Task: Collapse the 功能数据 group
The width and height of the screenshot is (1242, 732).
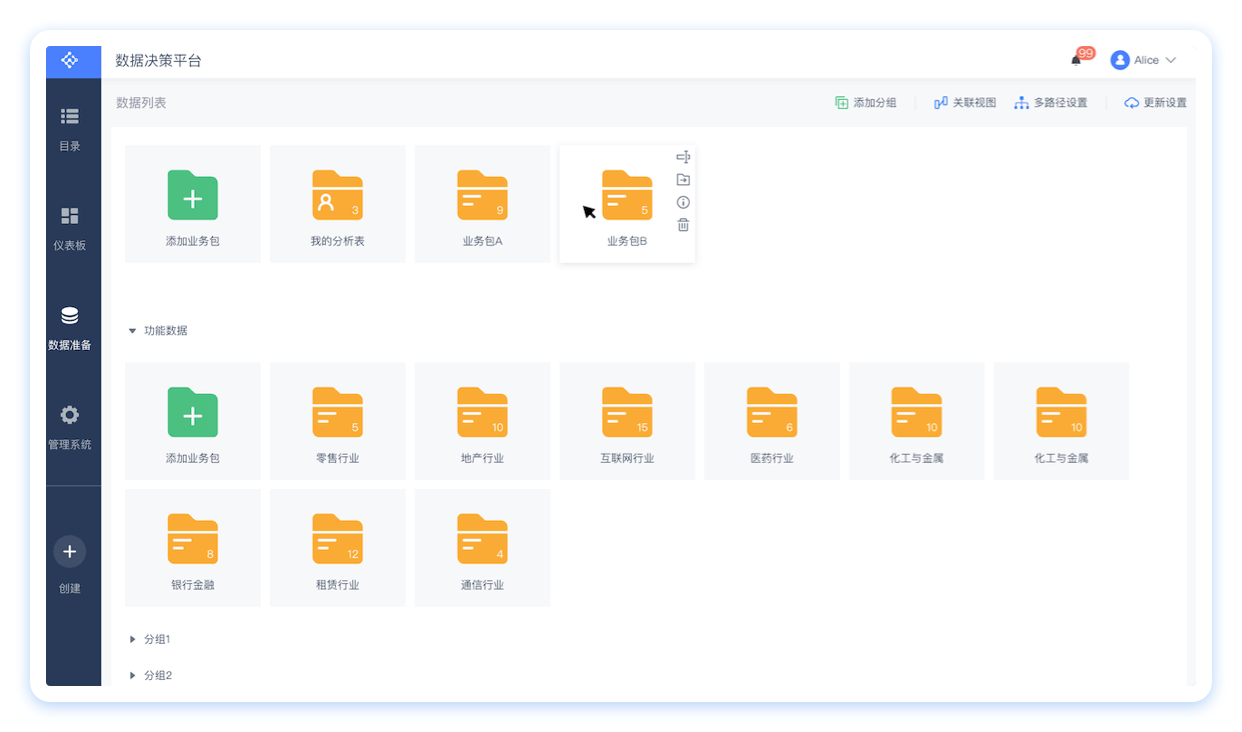Action: 132,331
